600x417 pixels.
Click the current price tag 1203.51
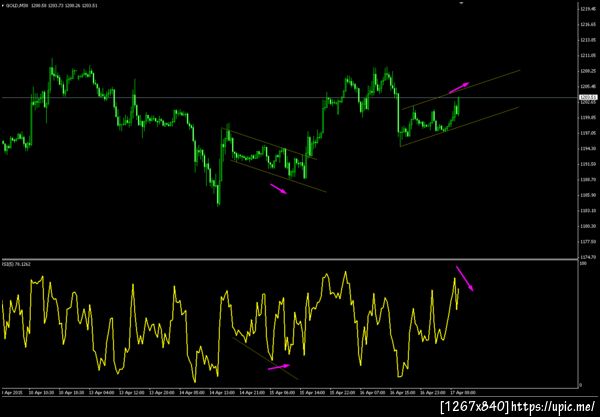(x=588, y=97)
